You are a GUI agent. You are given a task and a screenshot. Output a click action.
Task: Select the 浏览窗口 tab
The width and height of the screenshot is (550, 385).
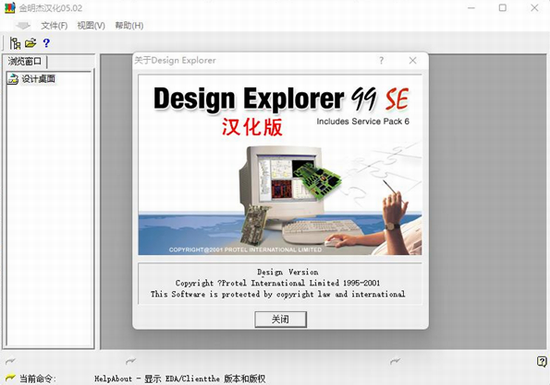coord(25,62)
